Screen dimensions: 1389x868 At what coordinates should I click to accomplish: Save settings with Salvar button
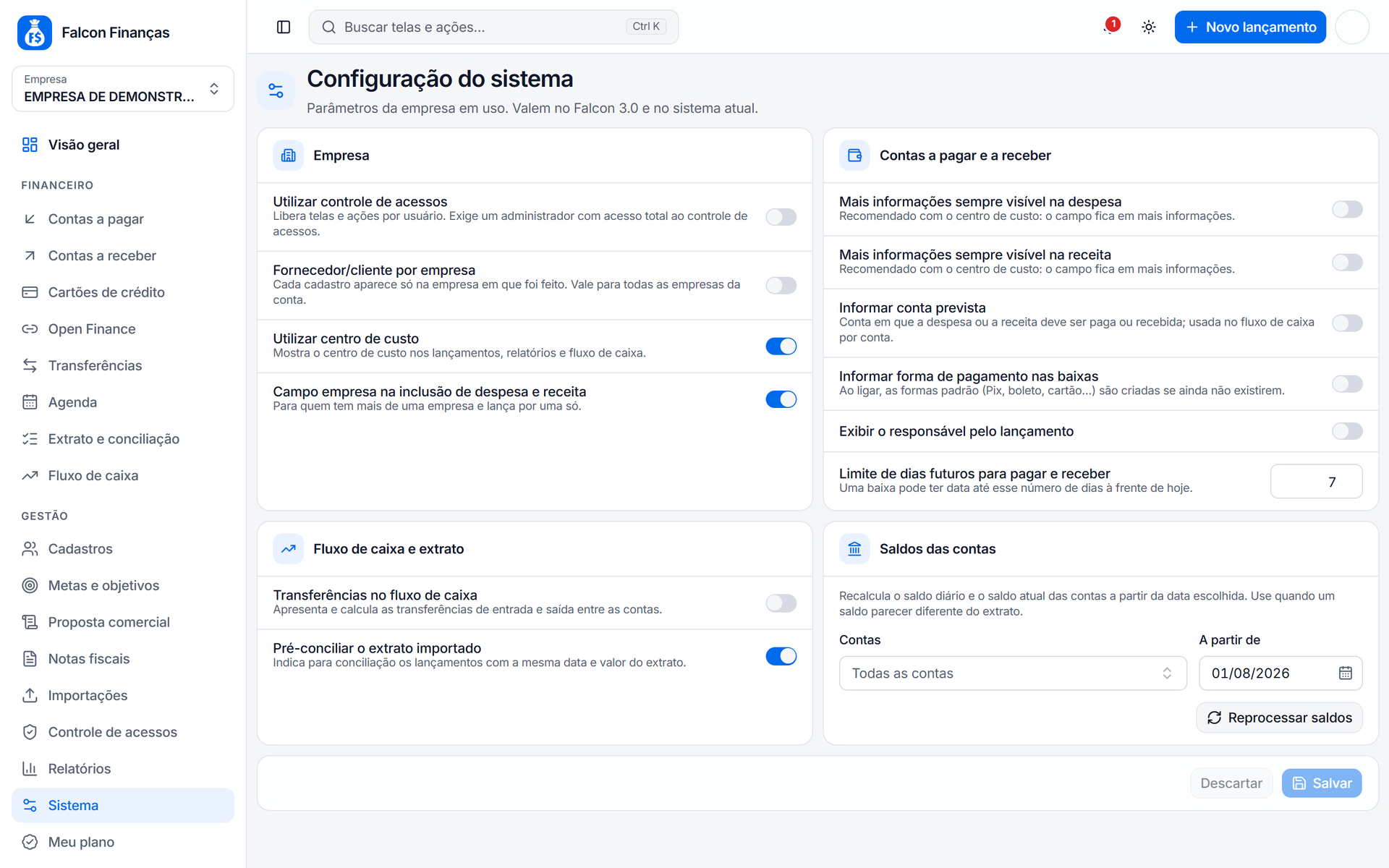pos(1322,783)
